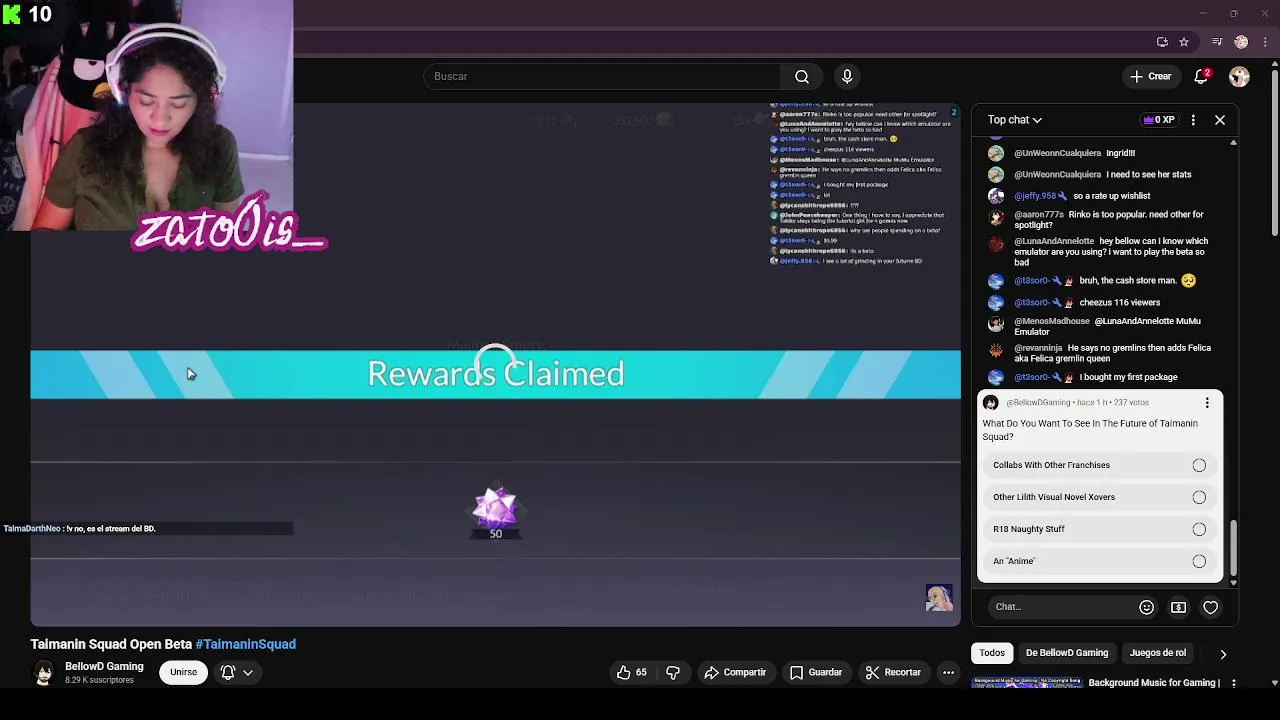
Task: Click character portrait in game corner
Action: pos(939,598)
